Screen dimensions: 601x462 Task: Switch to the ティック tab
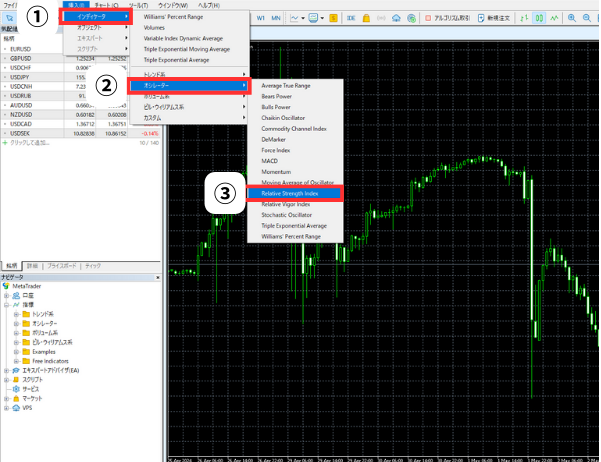tap(93, 265)
